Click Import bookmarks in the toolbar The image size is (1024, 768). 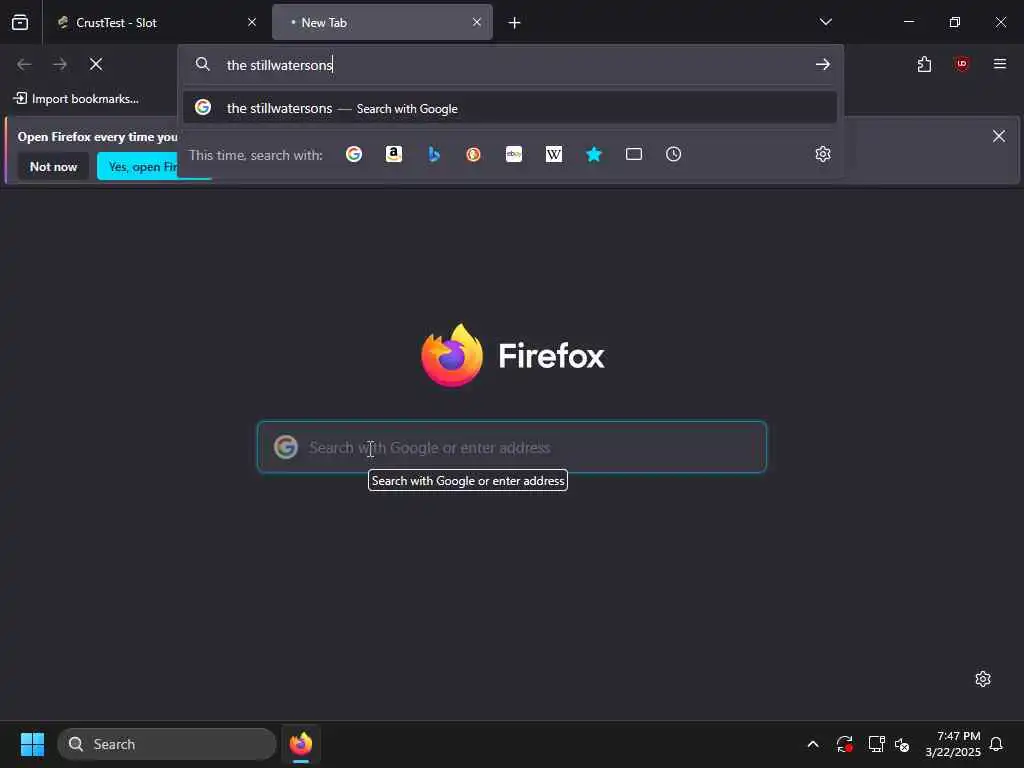point(76,99)
